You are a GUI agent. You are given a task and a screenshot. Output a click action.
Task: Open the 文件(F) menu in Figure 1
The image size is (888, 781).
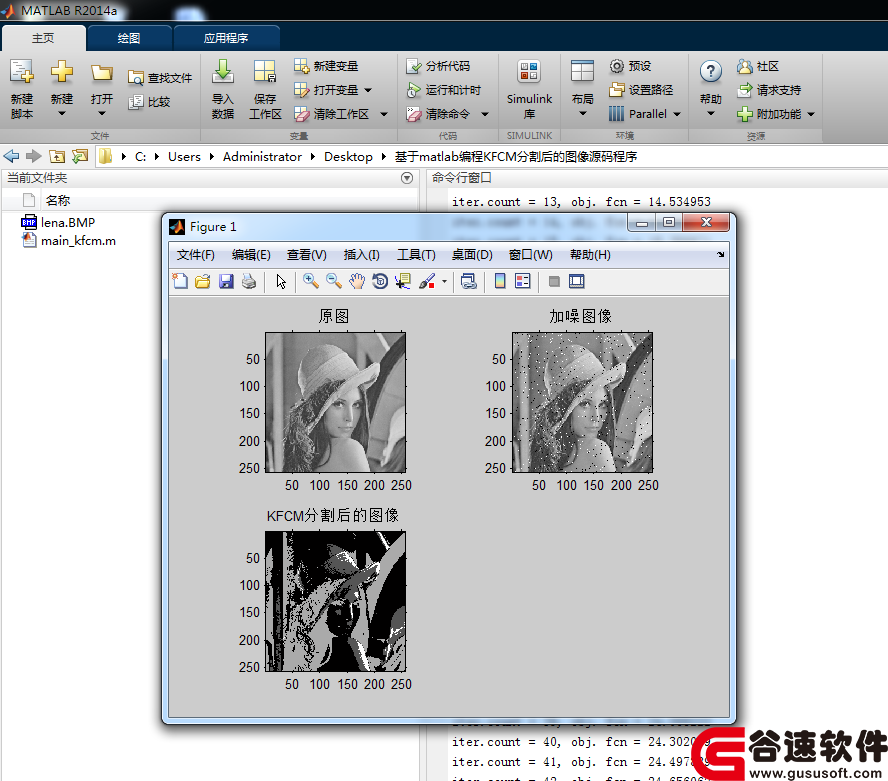click(x=195, y=255)
